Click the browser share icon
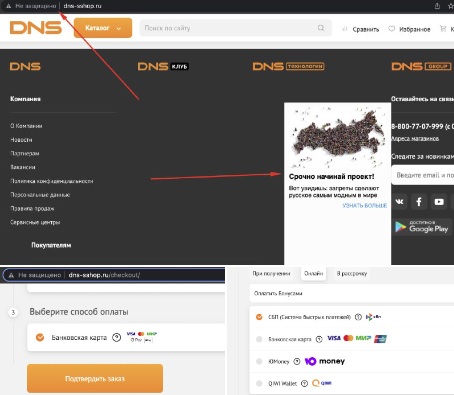The image size is (454, 395). coord(437,6)
